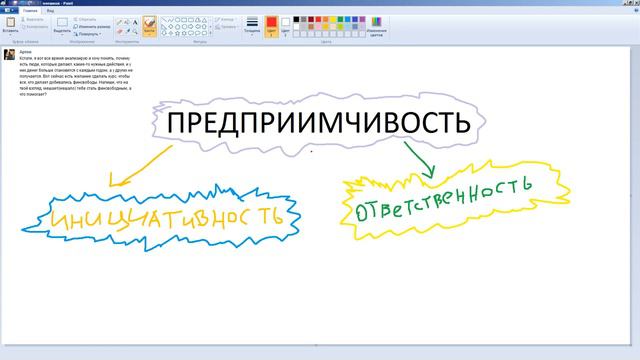Image resolution: width=640 pixels, height=360 pixels.
Task: Expand the shapes gallery more arrow
Action: [211, 33]
